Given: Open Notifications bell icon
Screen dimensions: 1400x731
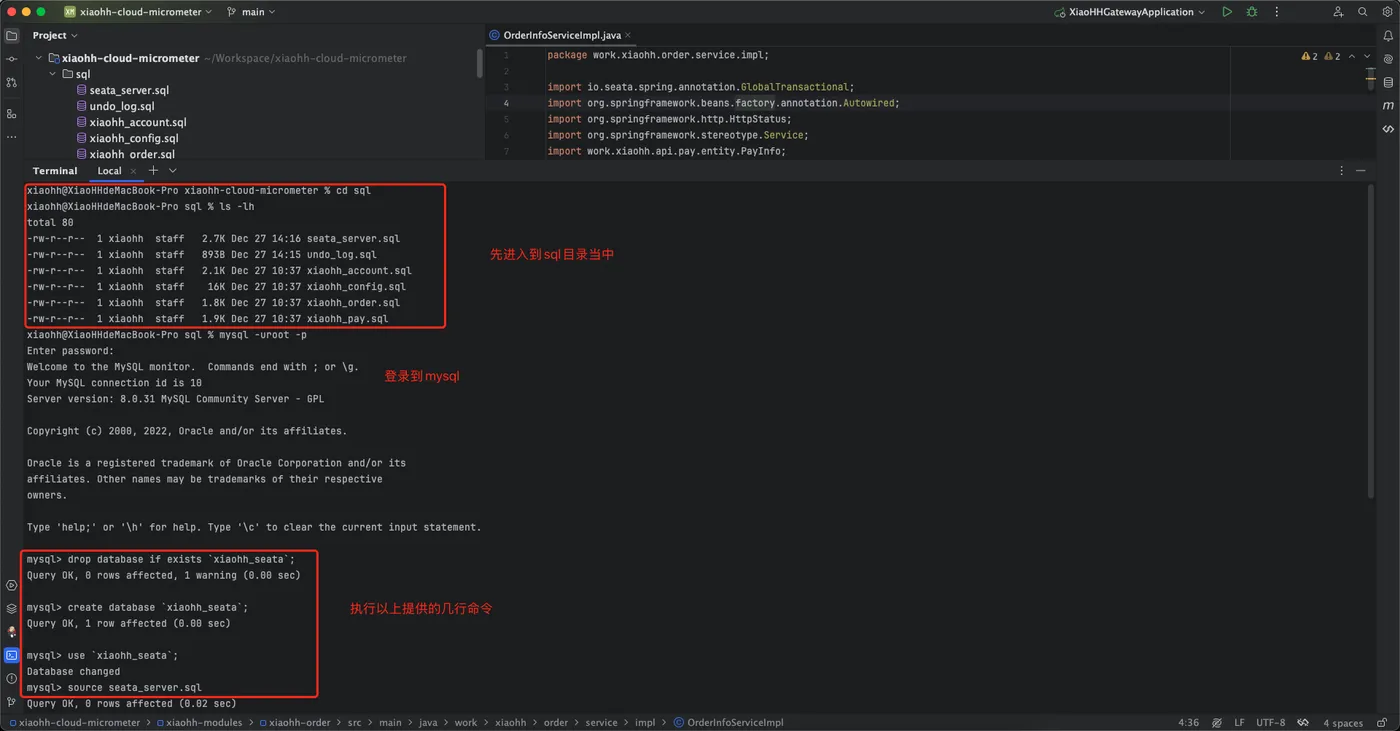Looking at the screenshot, I should click(x=1388, y=36).
